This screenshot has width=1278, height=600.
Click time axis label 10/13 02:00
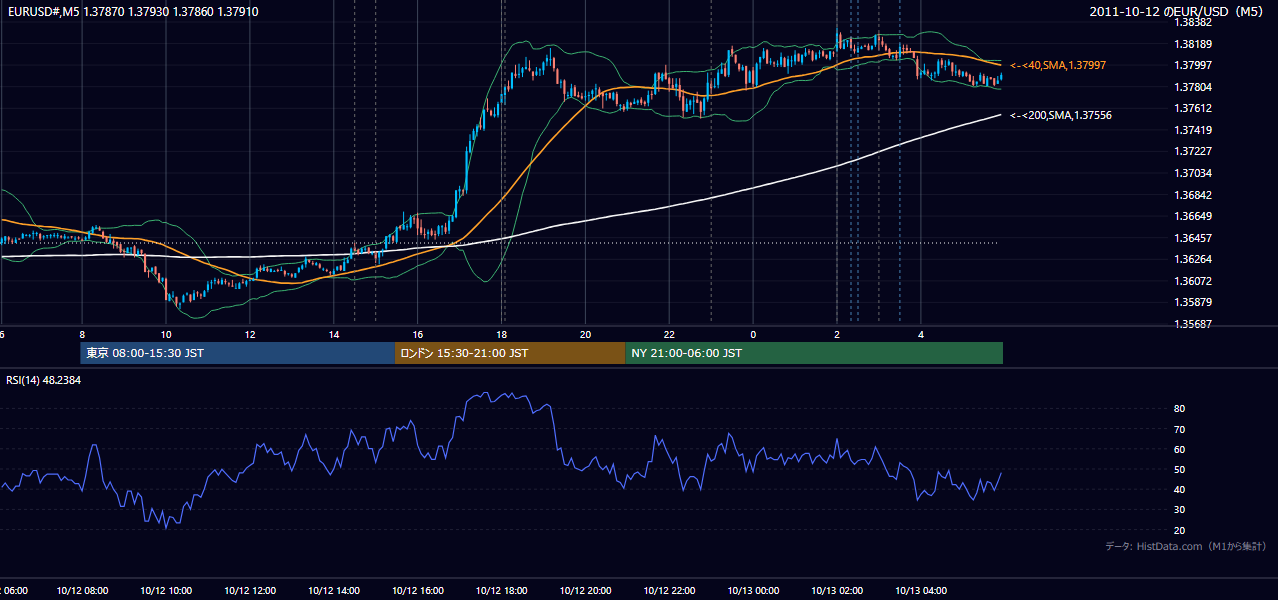(x=837, y=591)
